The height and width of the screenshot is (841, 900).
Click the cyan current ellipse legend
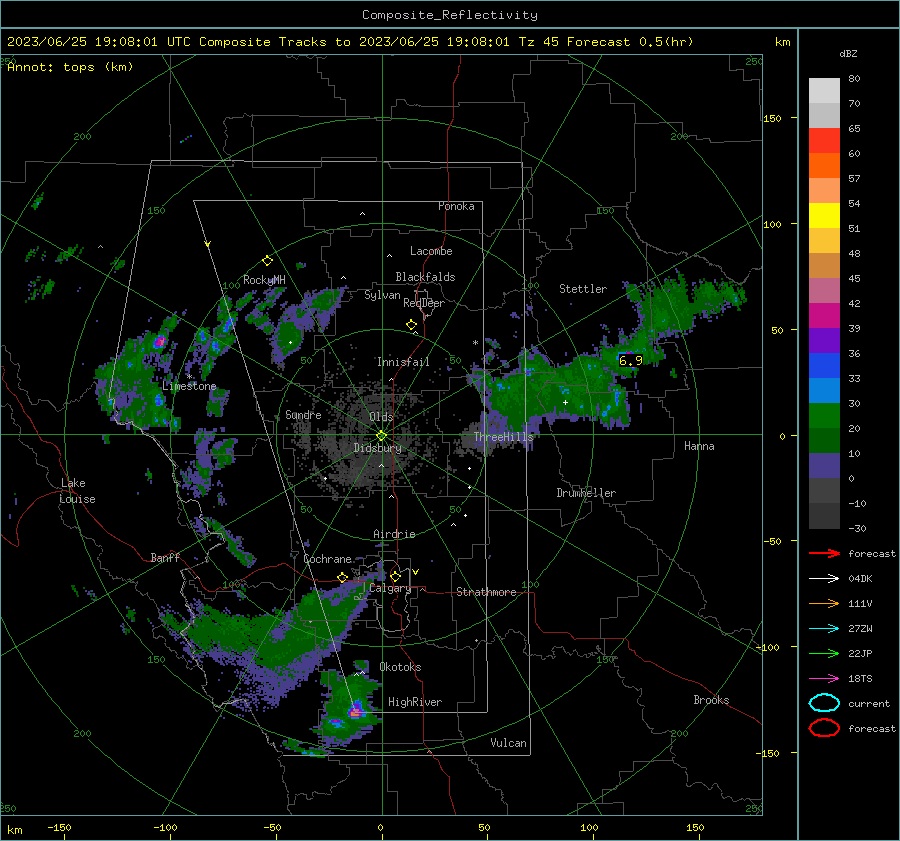click(x=824, y=703)
